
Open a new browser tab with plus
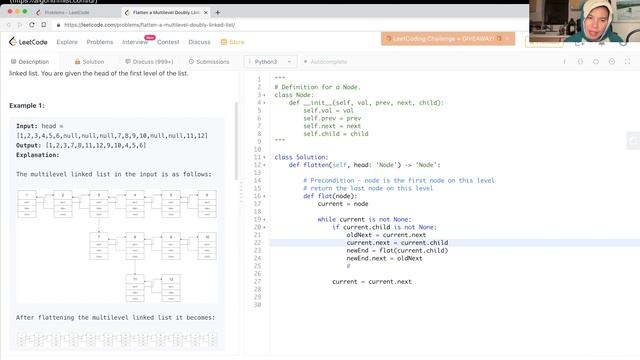[218, 13]
